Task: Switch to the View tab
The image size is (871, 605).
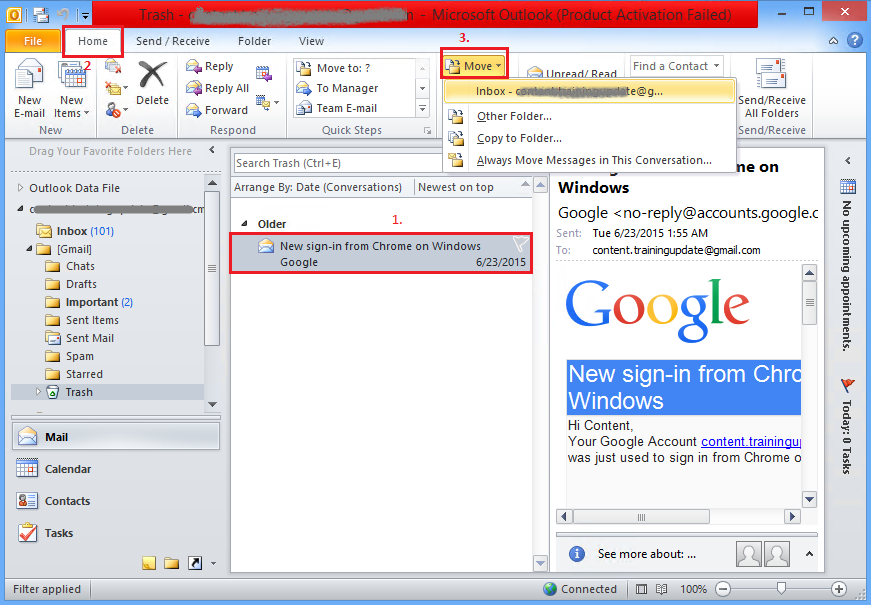Action: coord(311,41)
